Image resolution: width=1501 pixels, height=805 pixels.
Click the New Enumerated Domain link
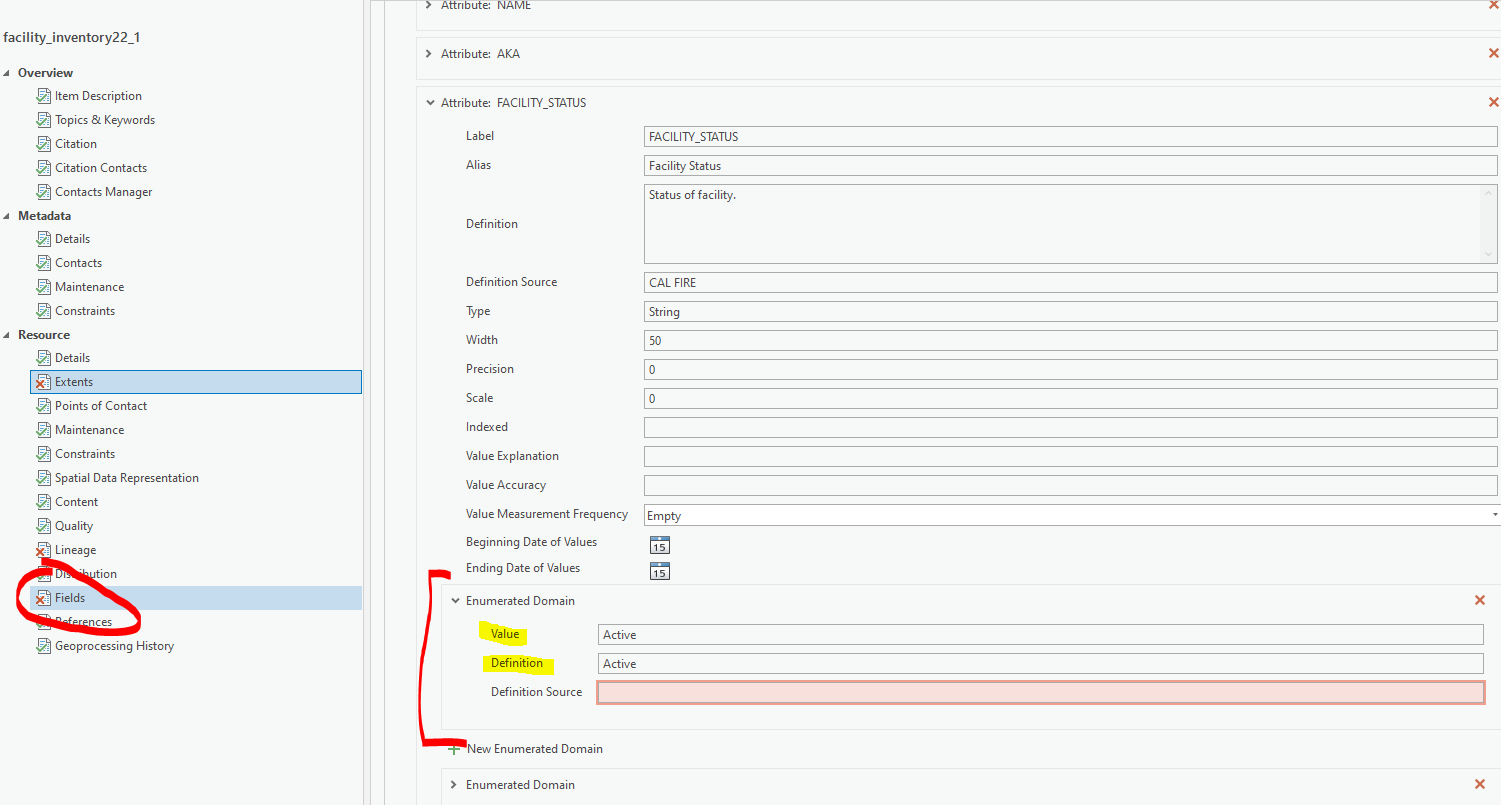click(535, 748)
